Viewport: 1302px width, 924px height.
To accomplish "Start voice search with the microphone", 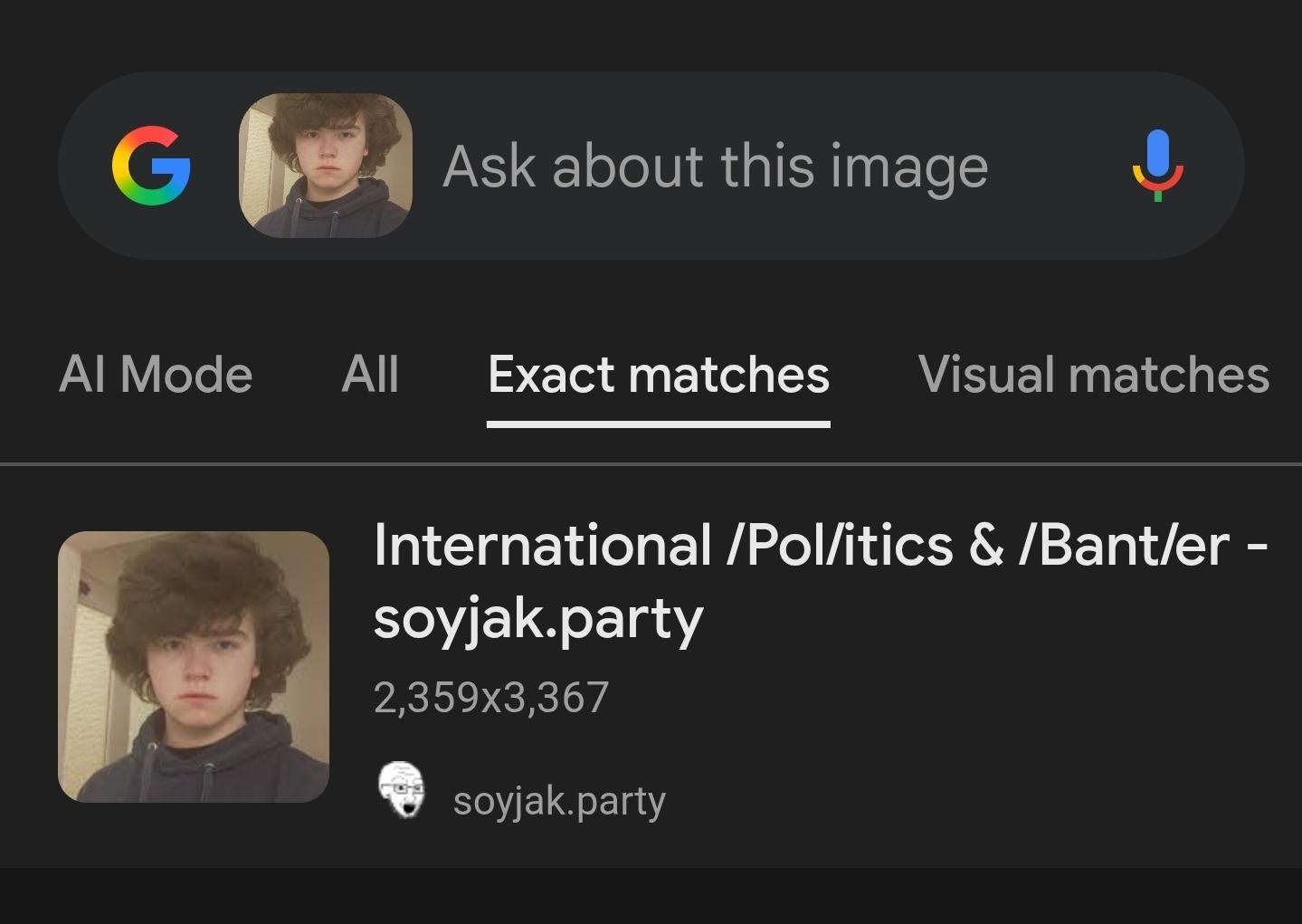I will [x=1157, y=166].
